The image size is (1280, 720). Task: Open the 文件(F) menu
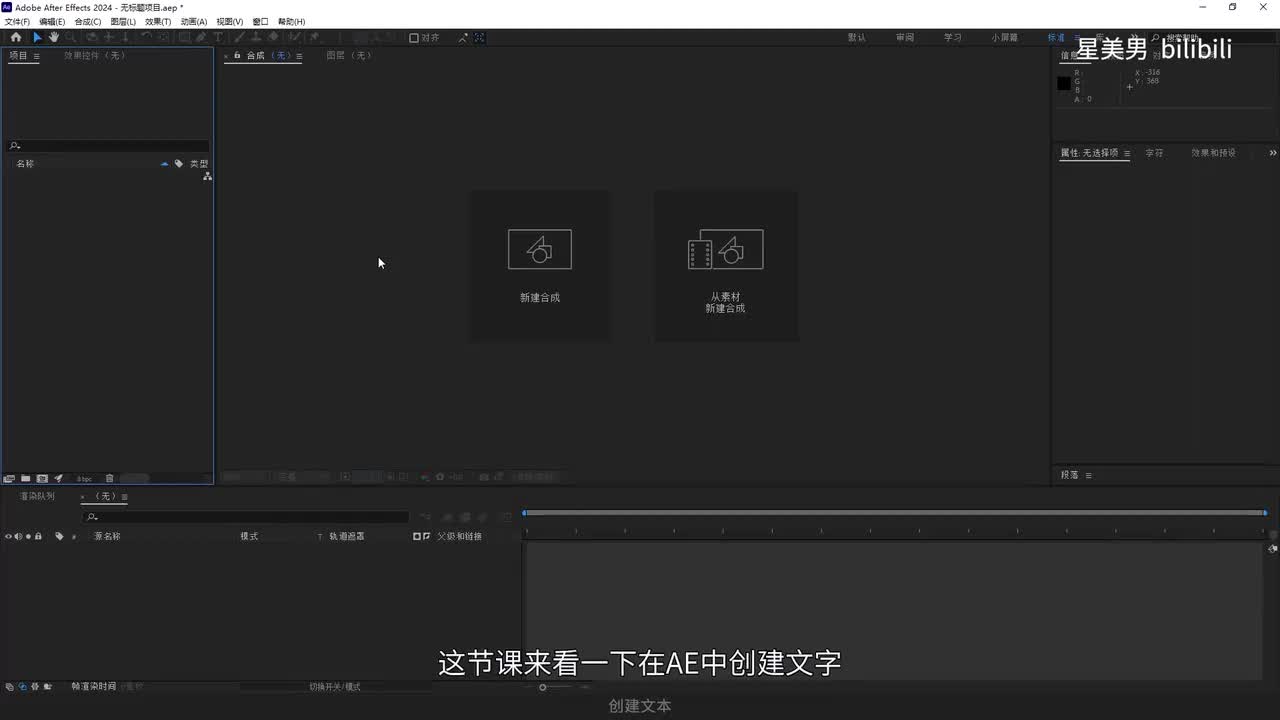coord(17,21)
